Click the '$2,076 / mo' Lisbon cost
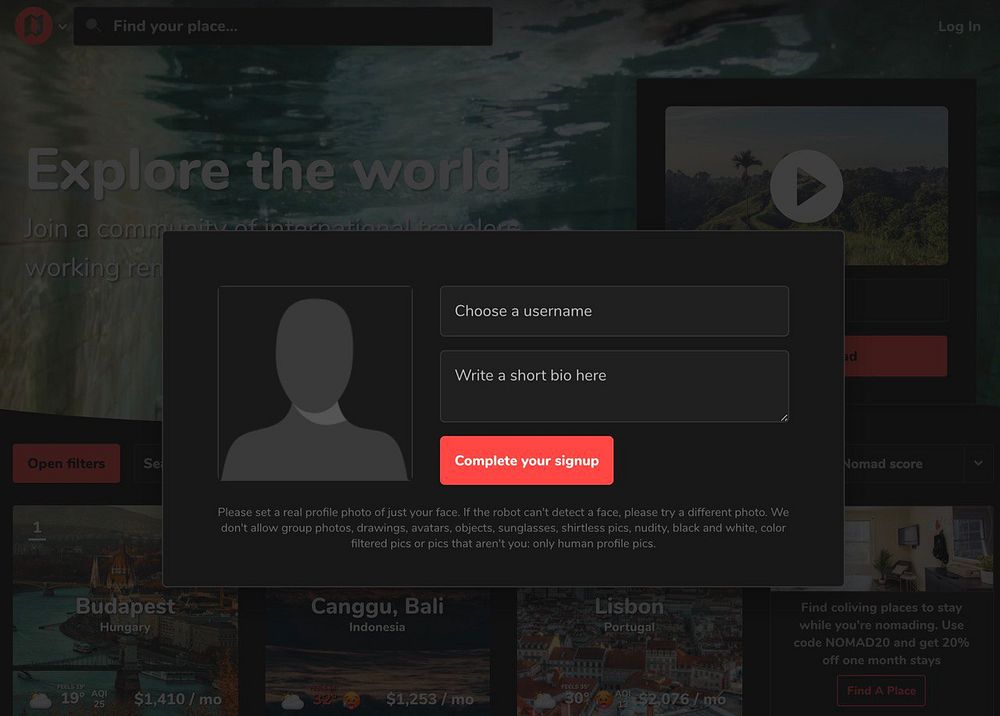 click(x=682, y=699)
